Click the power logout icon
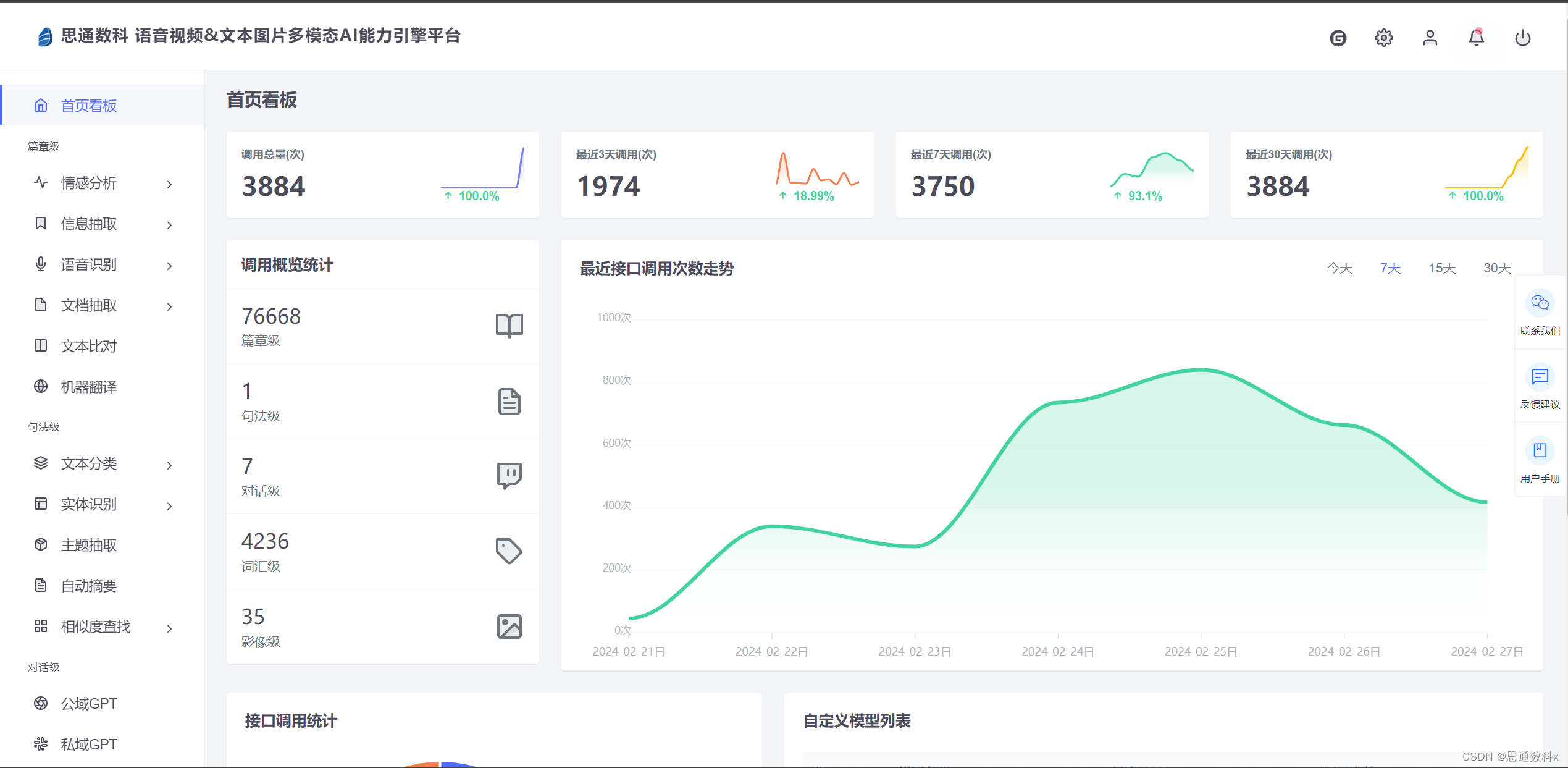The width and height of the screenshot is (1568, 768). coord(1522,38)
